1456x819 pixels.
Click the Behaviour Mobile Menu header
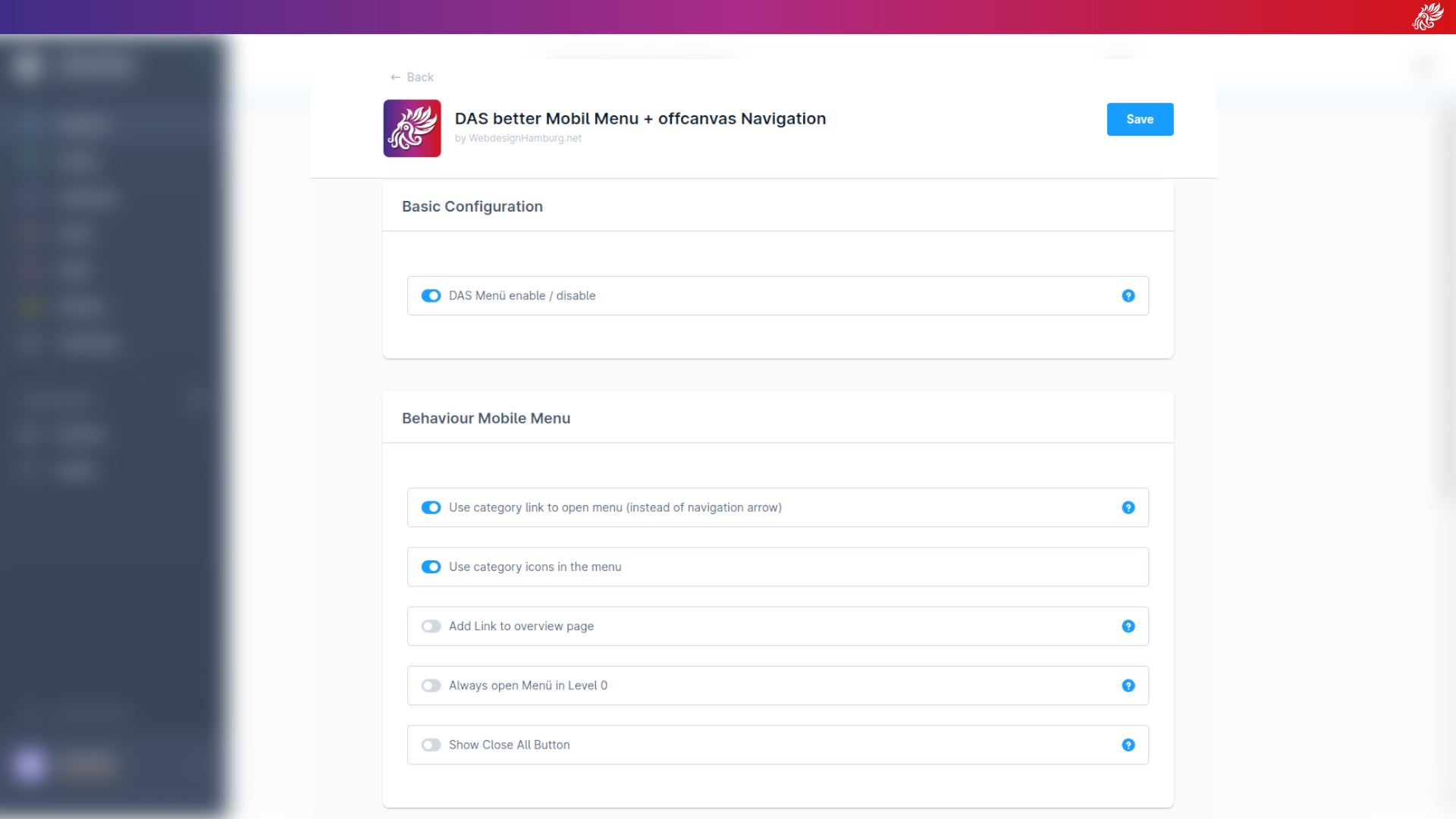pos(485,418)
